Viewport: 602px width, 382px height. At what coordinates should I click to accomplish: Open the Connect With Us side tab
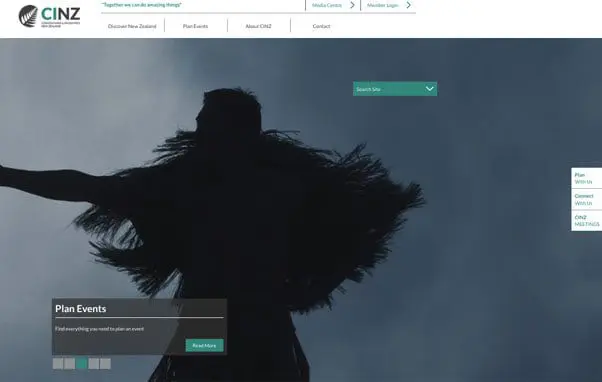coord(587,199)
